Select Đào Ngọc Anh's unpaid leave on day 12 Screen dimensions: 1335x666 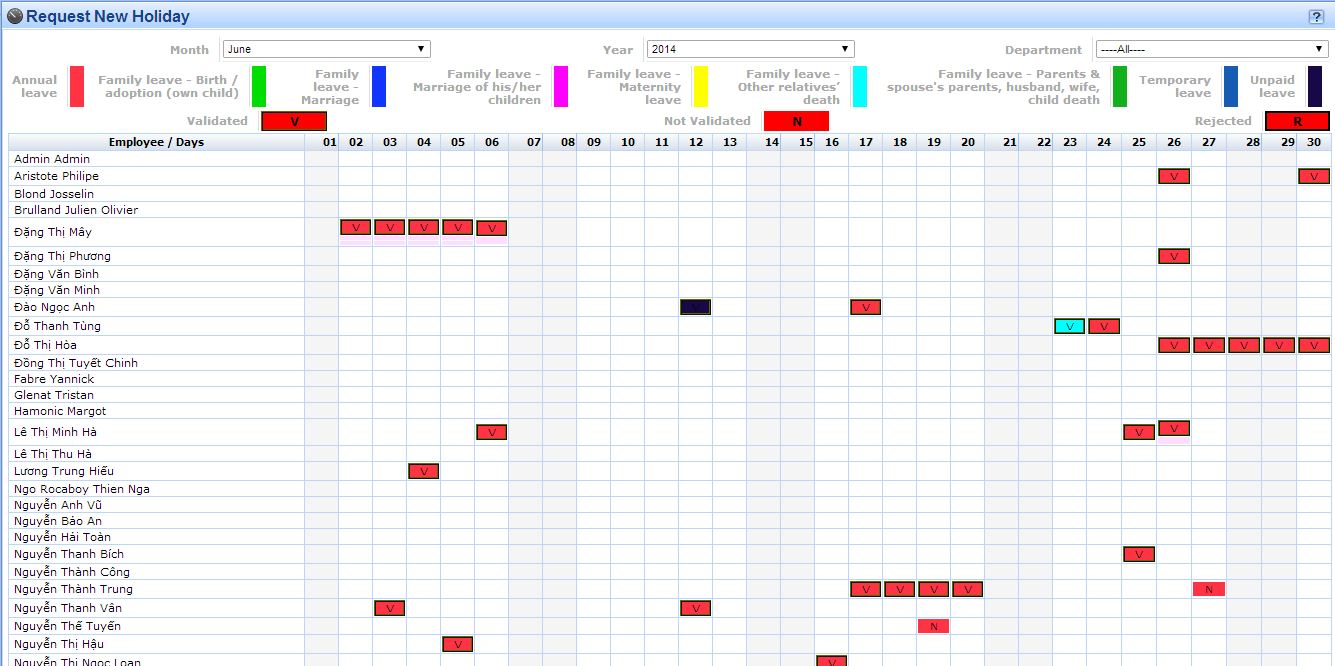695,307
